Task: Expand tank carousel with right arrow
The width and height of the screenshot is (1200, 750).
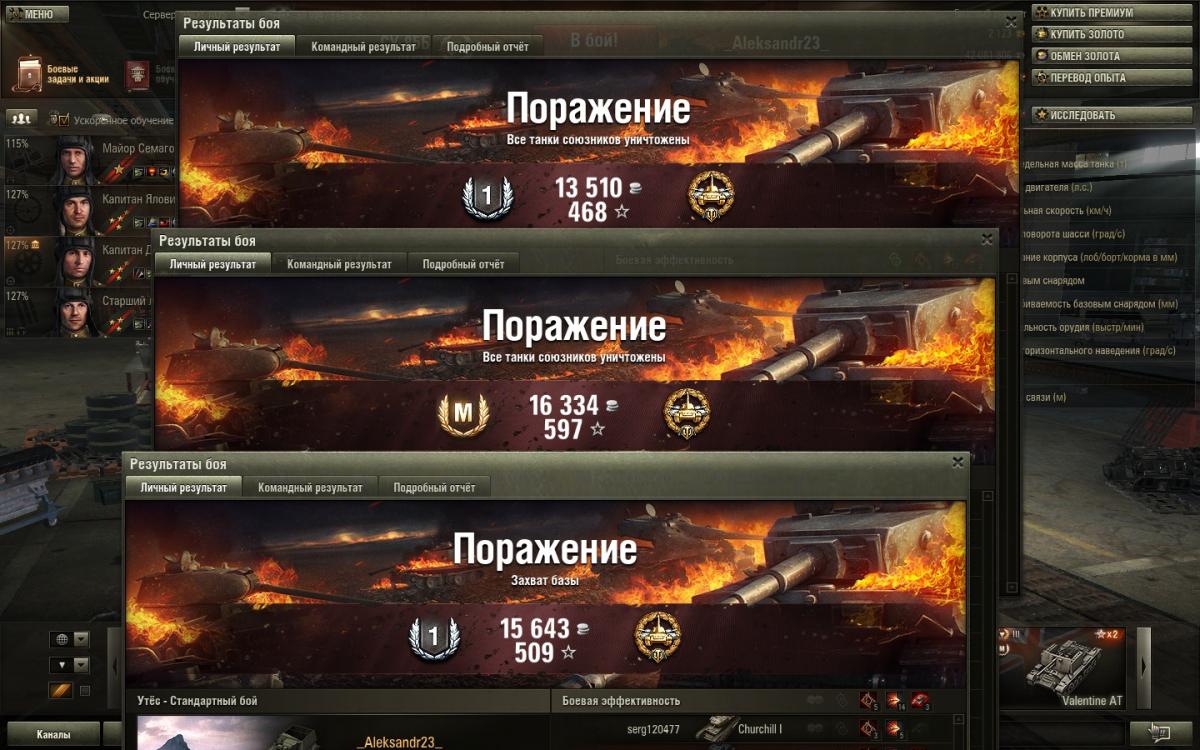Action: (x=1144, y=666)
